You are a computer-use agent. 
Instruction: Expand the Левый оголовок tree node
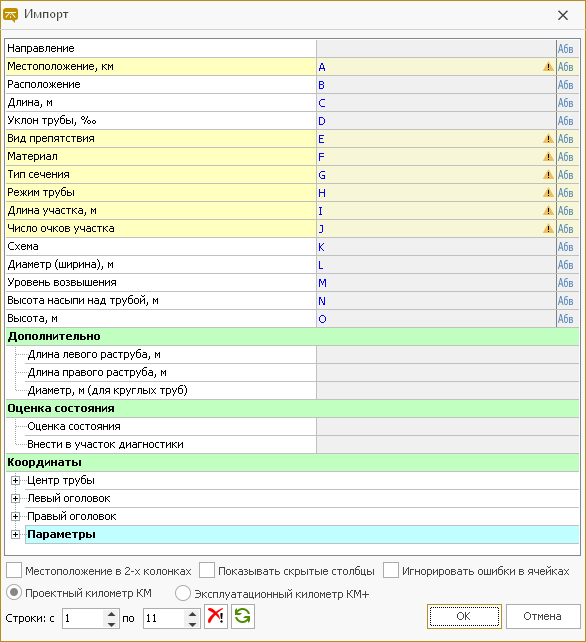(16, 498)
